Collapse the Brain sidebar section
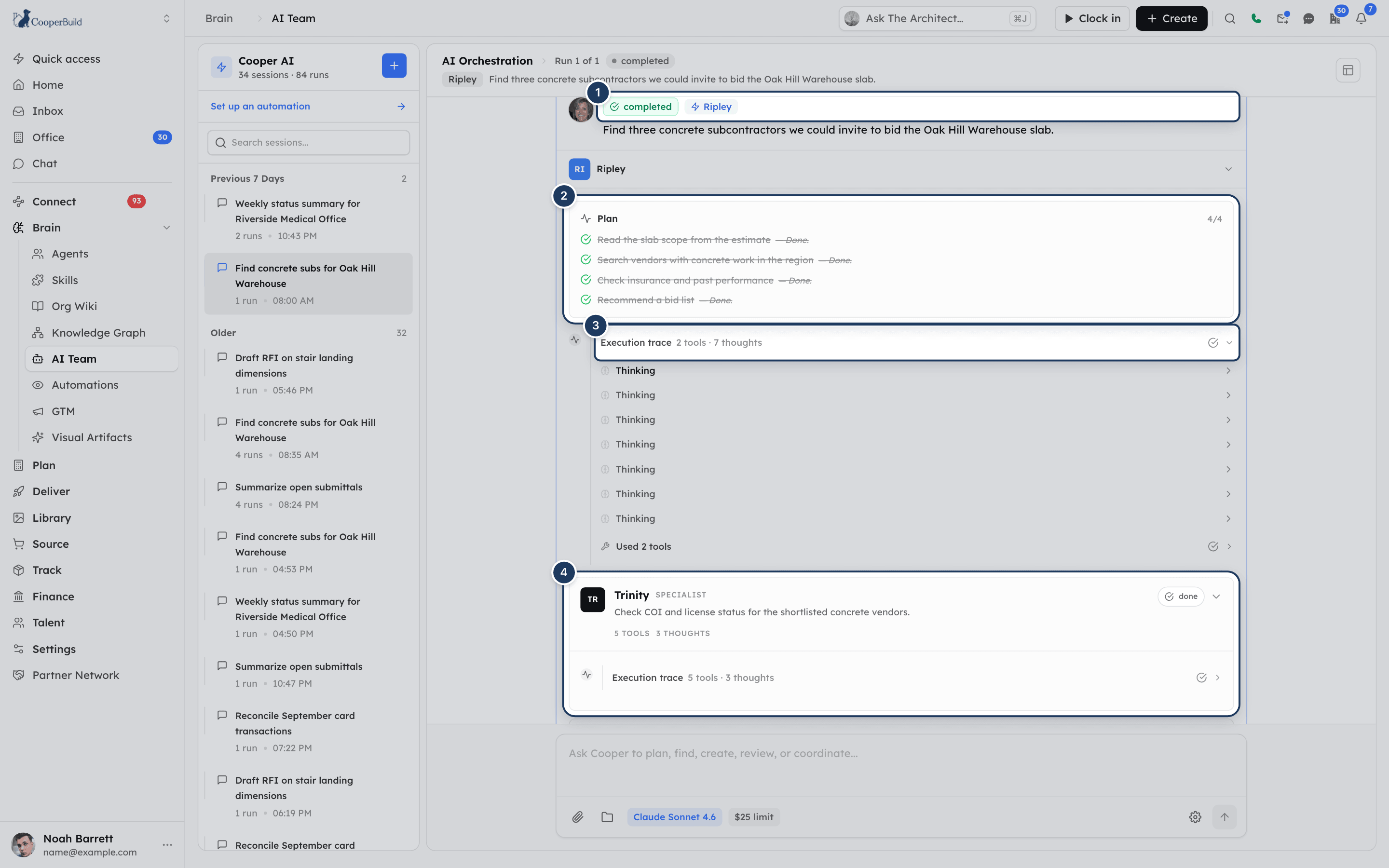Viewport: 1389px width, 868px height. [166, 228]
